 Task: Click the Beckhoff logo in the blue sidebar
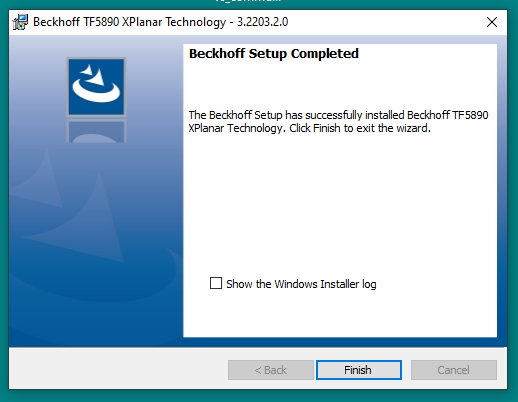96,87
